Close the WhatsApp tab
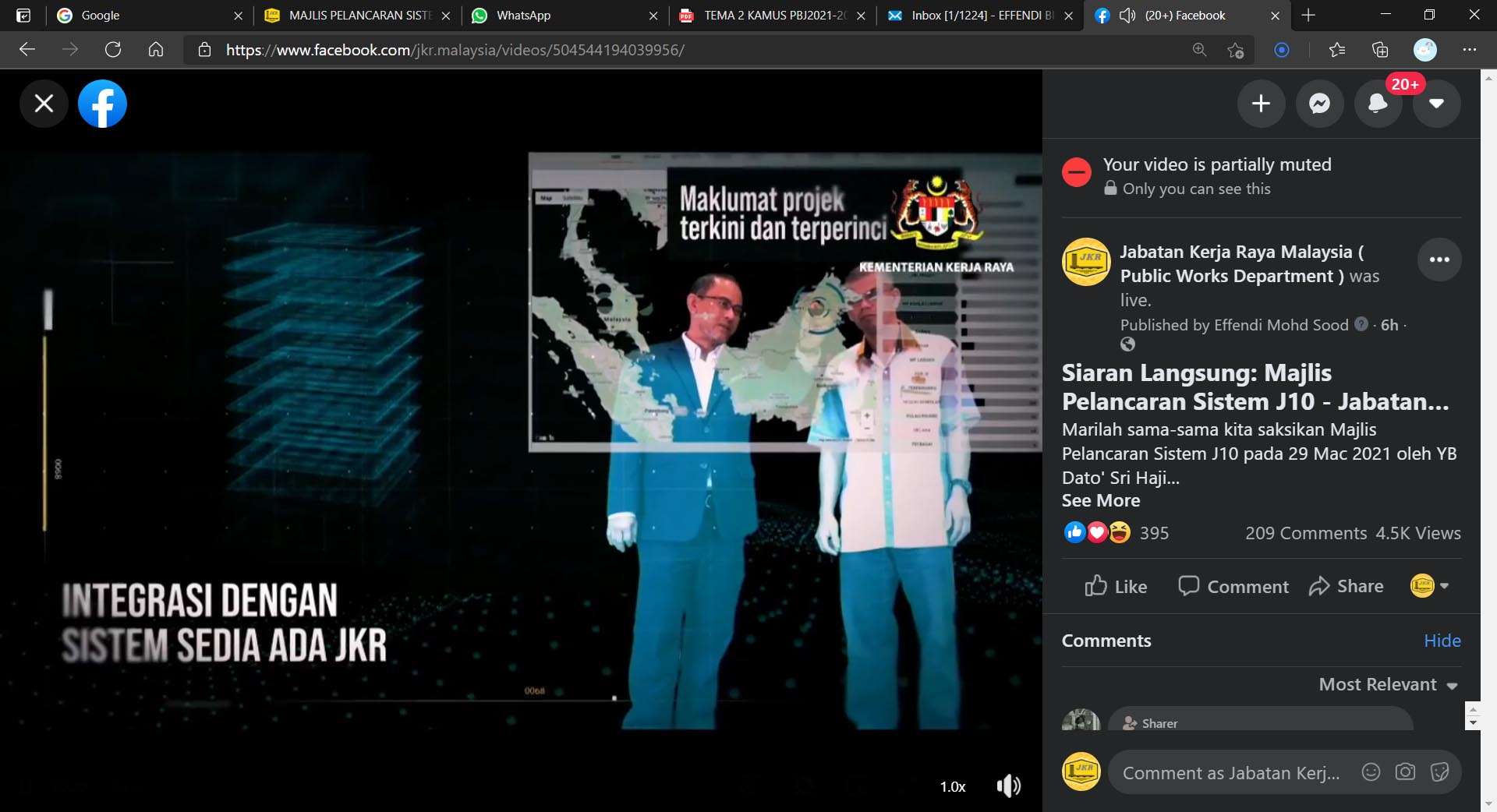This screenshot has height=812, width=1497. point(653,16)
